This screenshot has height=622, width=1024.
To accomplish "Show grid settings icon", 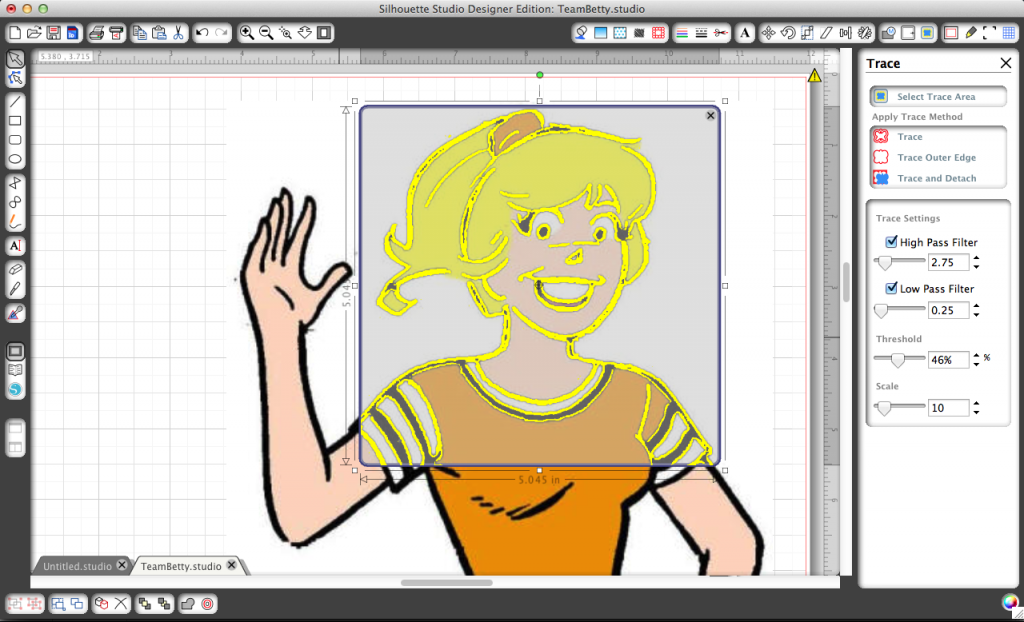I will coord(1009,33).
